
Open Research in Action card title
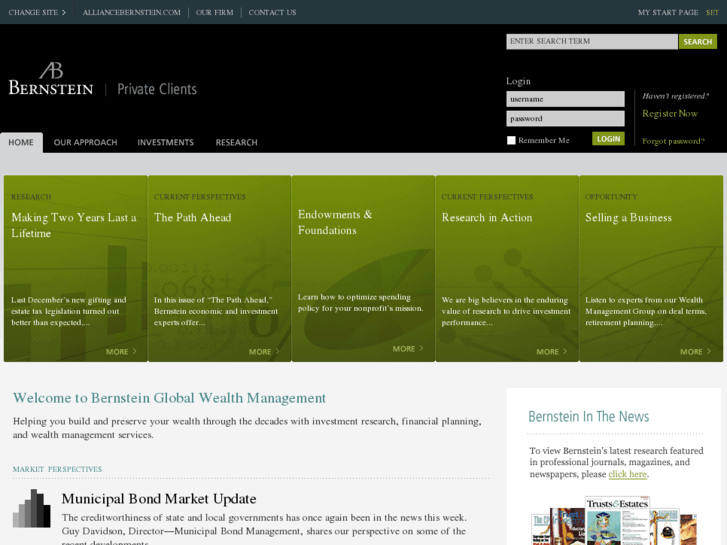(487, 218)
